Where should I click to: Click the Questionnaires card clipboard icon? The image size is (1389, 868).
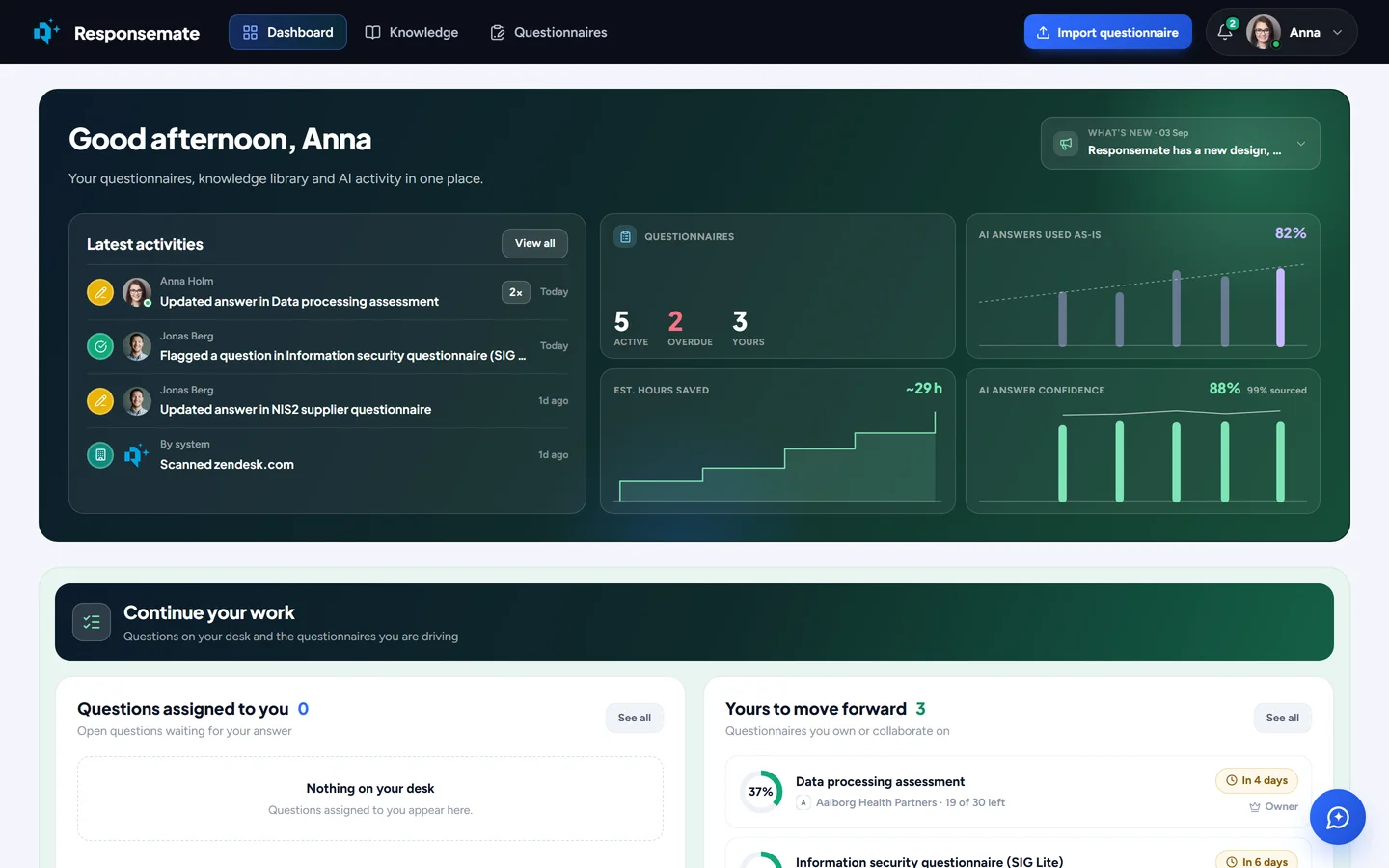coord(625,236)
